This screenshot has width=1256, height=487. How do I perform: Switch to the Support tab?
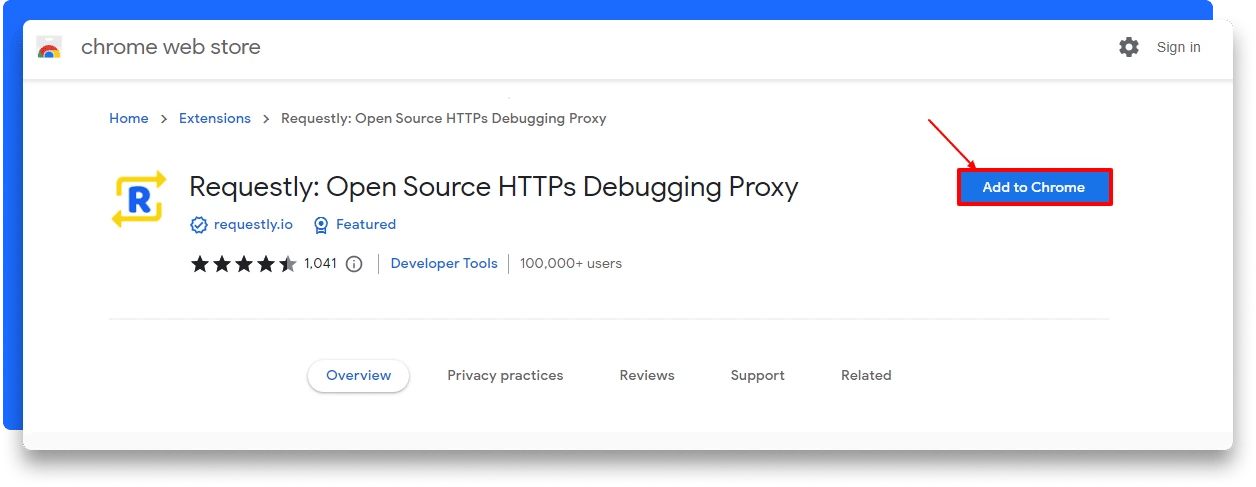(757, 376)
